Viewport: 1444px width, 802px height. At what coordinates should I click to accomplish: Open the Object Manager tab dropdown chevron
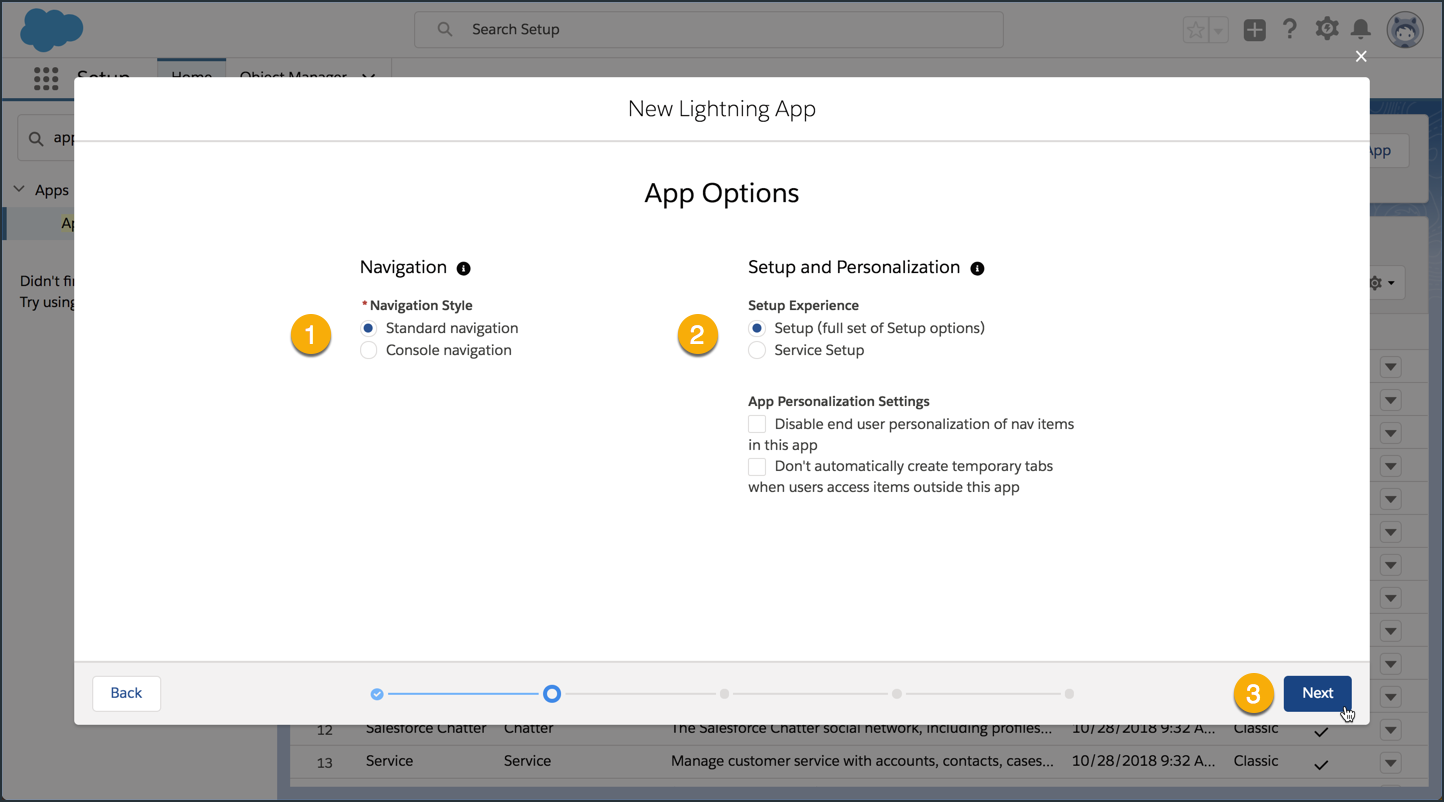pyautogui.click(x=368, y=76)
